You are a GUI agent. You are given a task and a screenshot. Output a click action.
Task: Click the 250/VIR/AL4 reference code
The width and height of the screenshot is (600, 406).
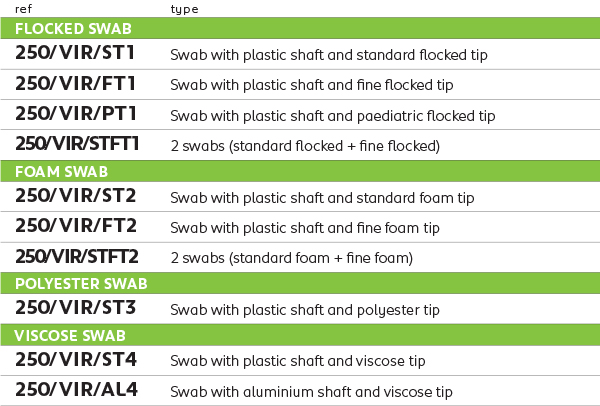pyautogui.click(x=77, y=390)
